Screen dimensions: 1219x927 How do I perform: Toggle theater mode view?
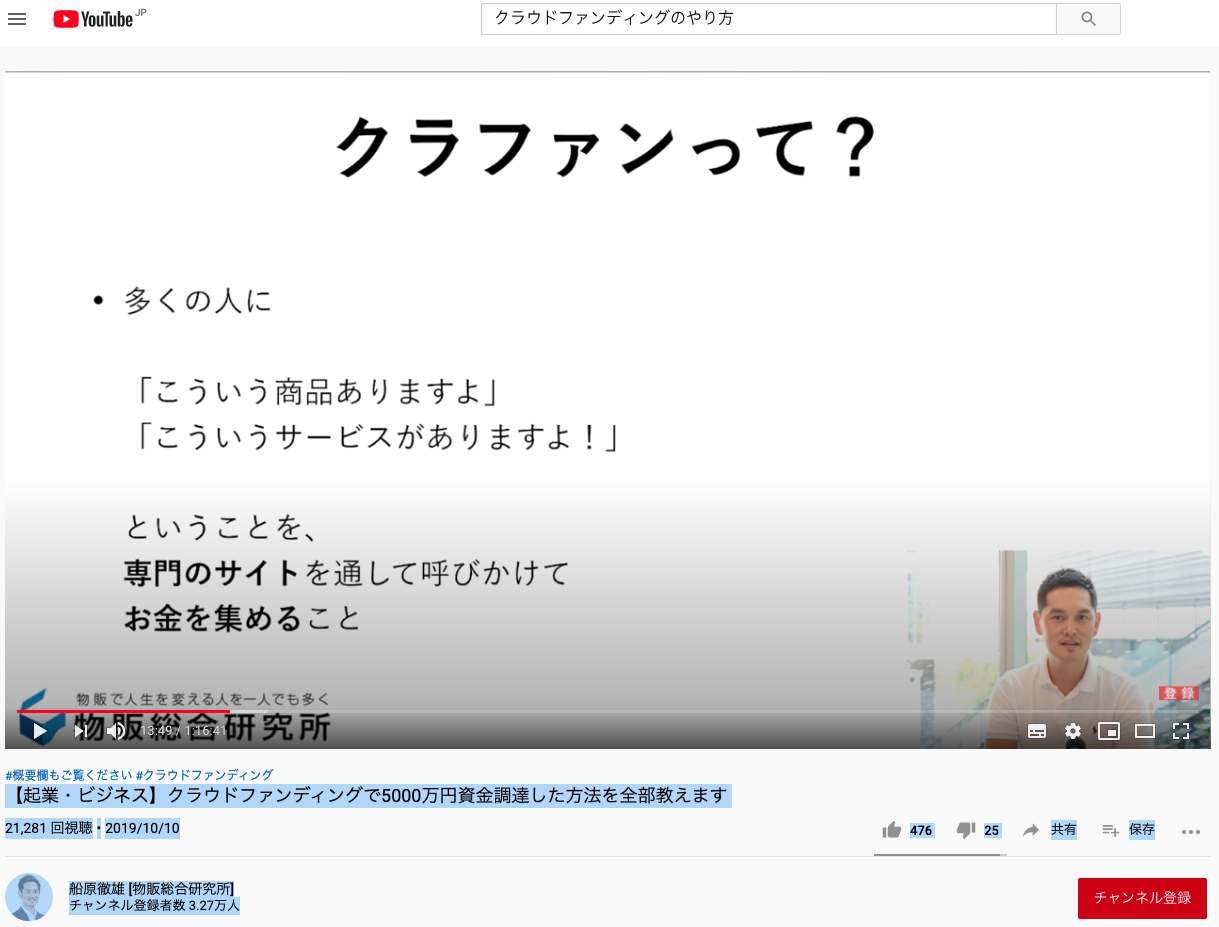[1145, 731]
